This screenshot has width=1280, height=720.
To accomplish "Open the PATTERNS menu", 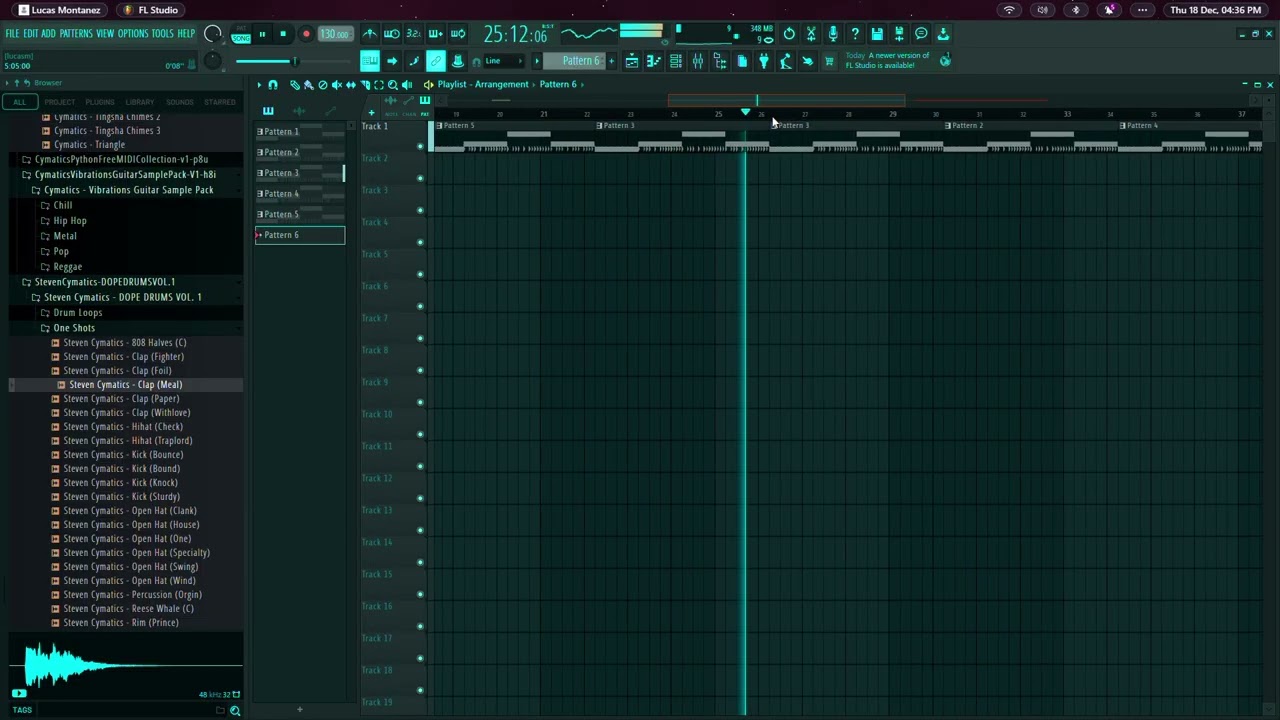I will 76,34.
